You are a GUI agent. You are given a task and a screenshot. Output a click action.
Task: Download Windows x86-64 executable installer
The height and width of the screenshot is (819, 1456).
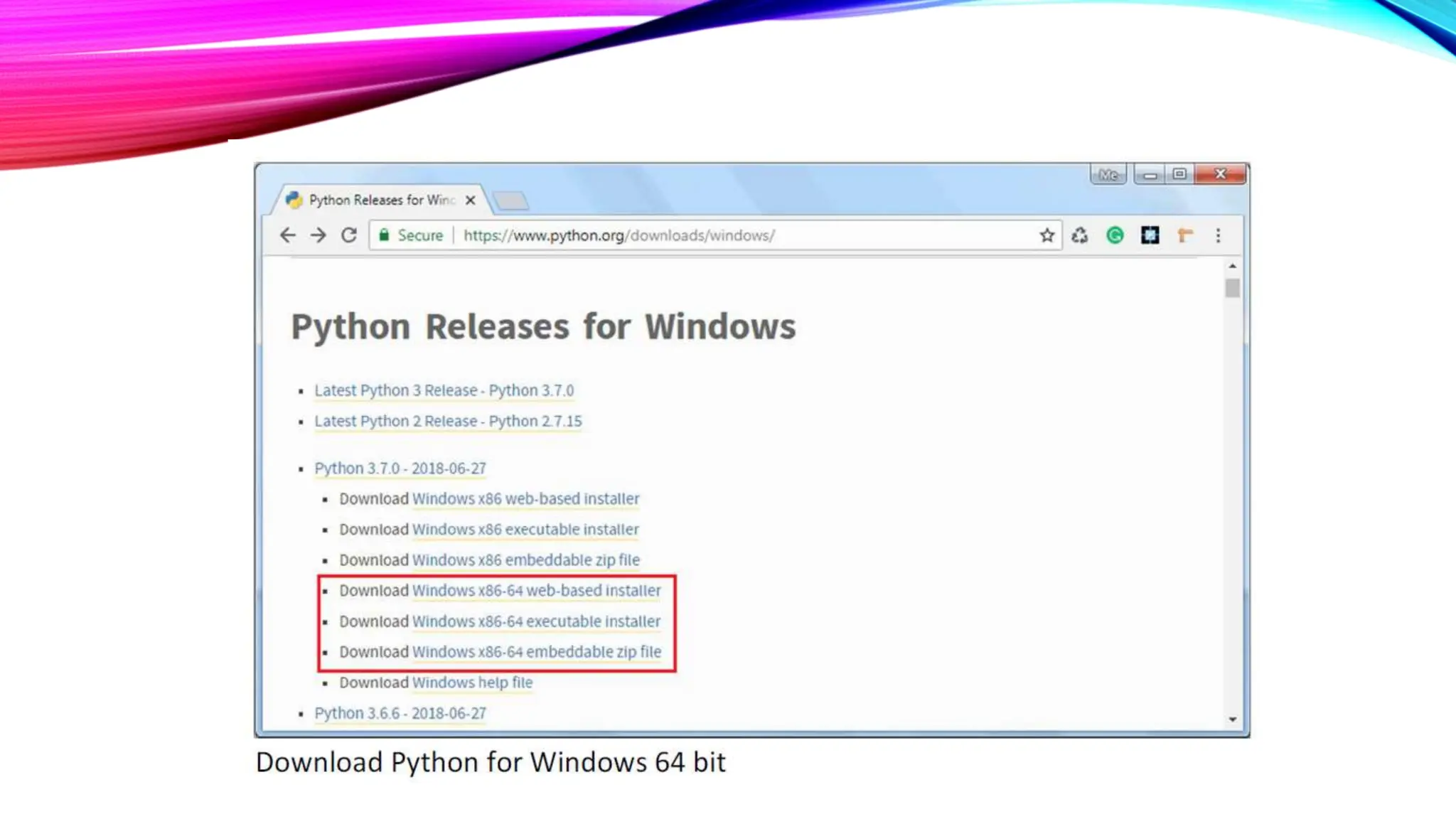(x=536, y=621)
